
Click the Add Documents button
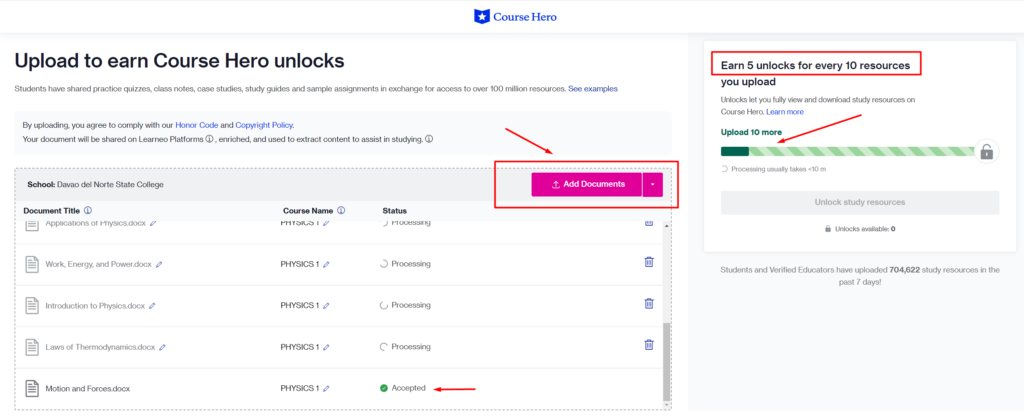[x=586, y=184]
